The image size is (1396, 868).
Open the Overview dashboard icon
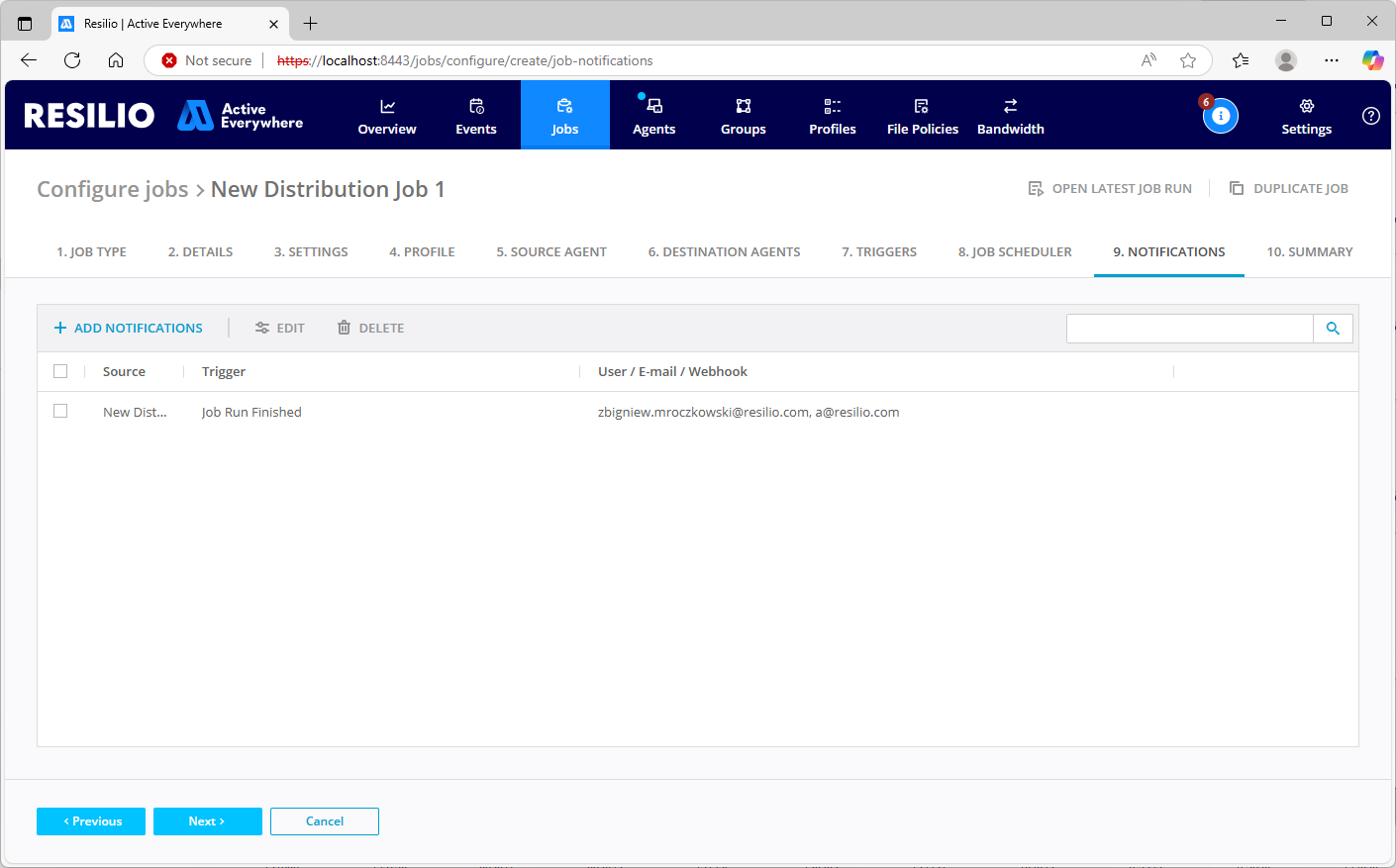point(387,107)
